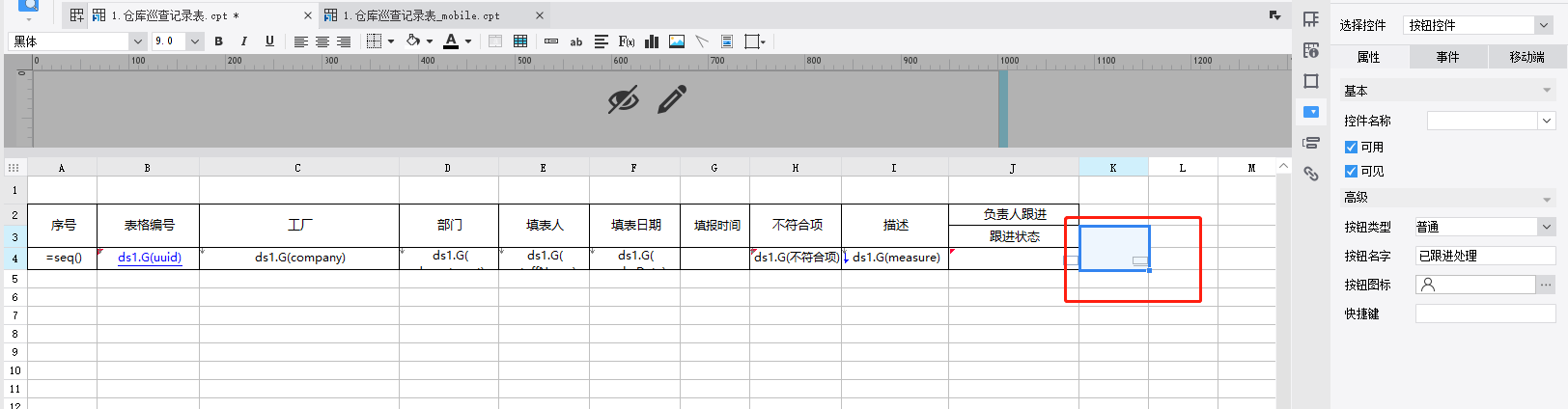Open hyperlink panel in sidebar

coord(1311,174)
